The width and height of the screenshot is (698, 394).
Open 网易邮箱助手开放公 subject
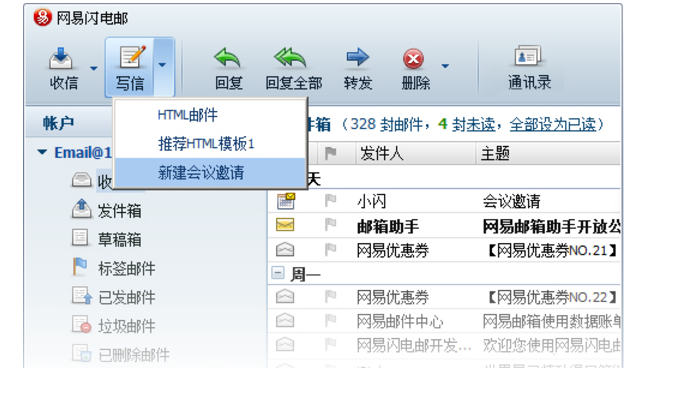(x=552, y=227)
